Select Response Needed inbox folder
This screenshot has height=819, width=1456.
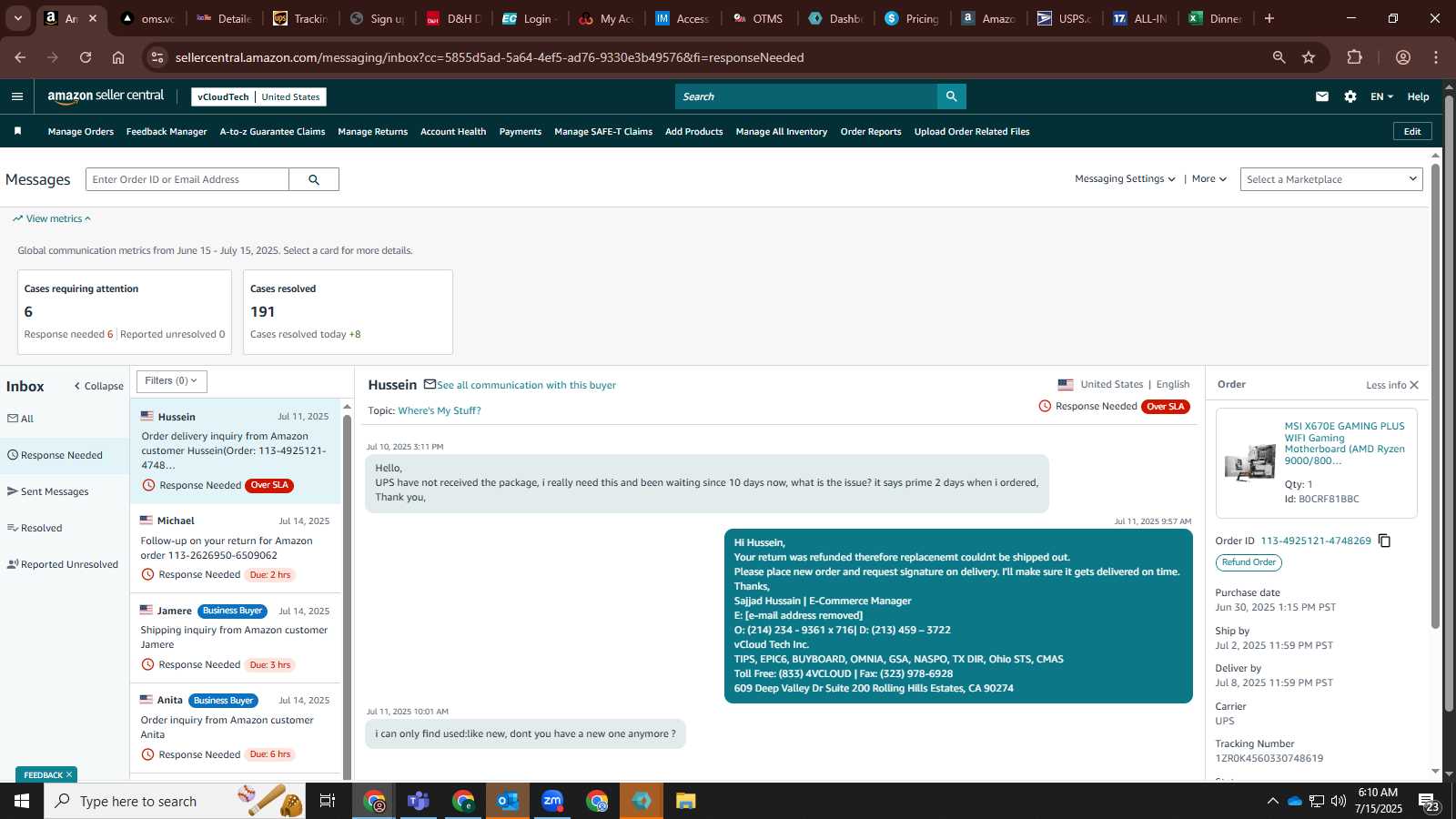pos(65,455)
